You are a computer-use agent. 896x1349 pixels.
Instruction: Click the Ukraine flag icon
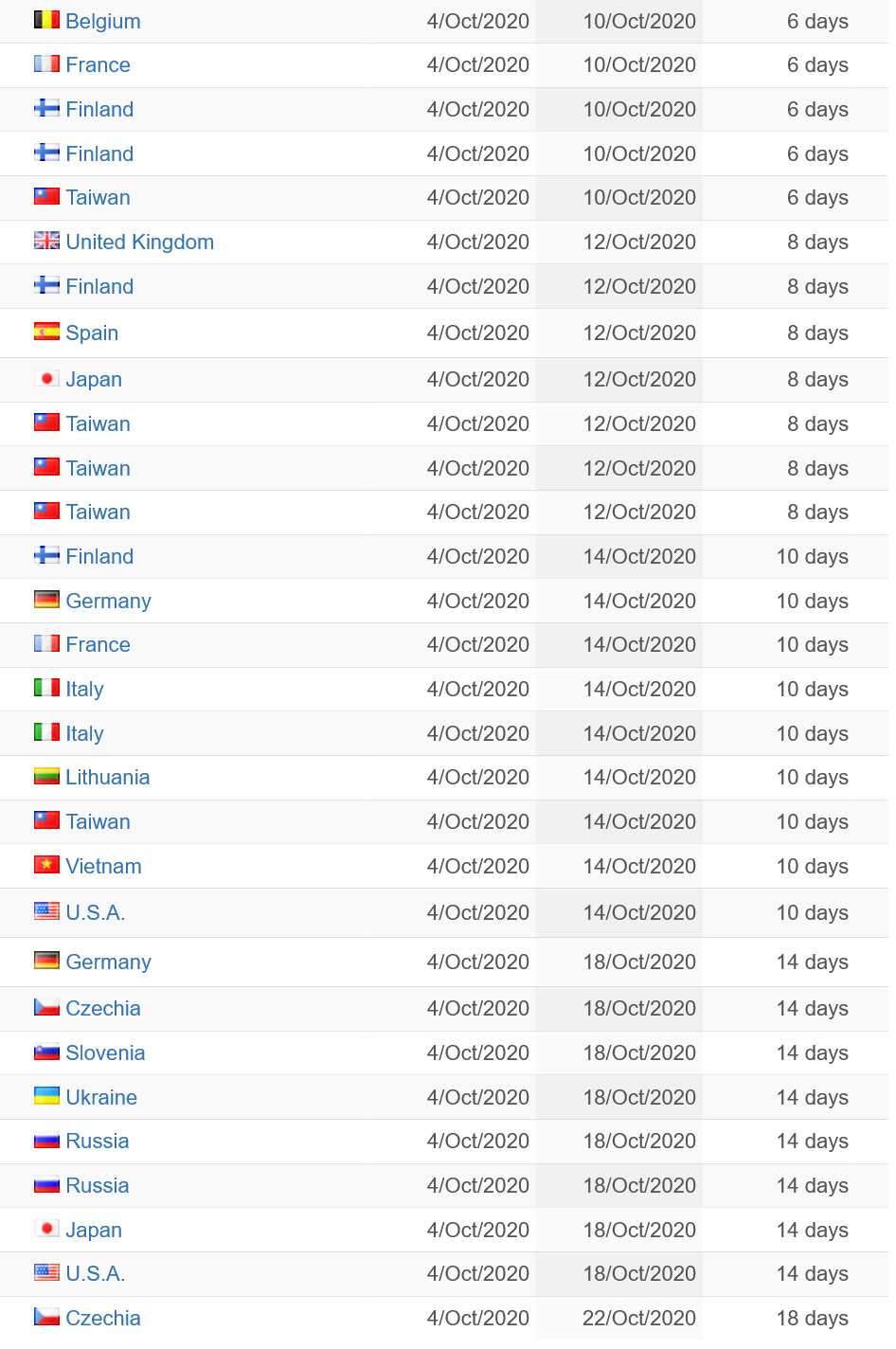(x=46, y=1096)
